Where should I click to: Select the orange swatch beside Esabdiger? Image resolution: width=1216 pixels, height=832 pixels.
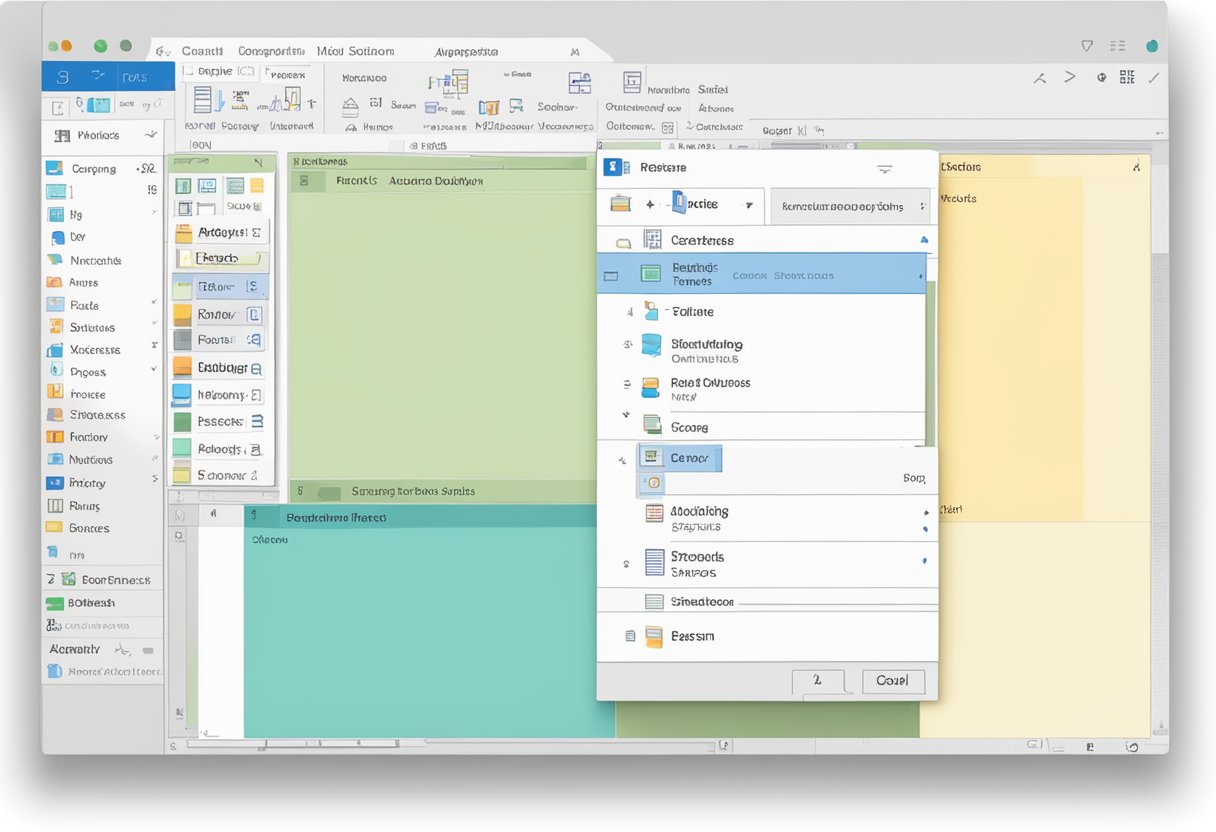[x=182, y=368]
